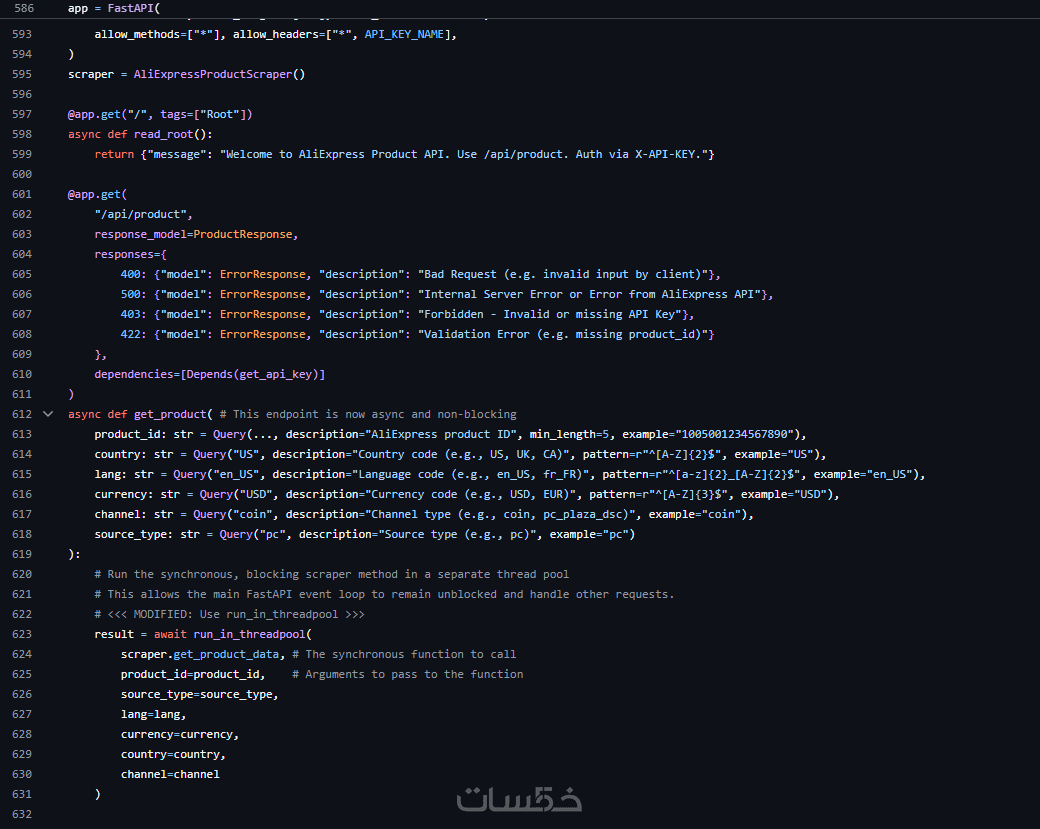This screenshot has height=829, width=1040.
Task: Click 'responses={' on line 604
Action: pyautogui.click(x=131, y=254)
